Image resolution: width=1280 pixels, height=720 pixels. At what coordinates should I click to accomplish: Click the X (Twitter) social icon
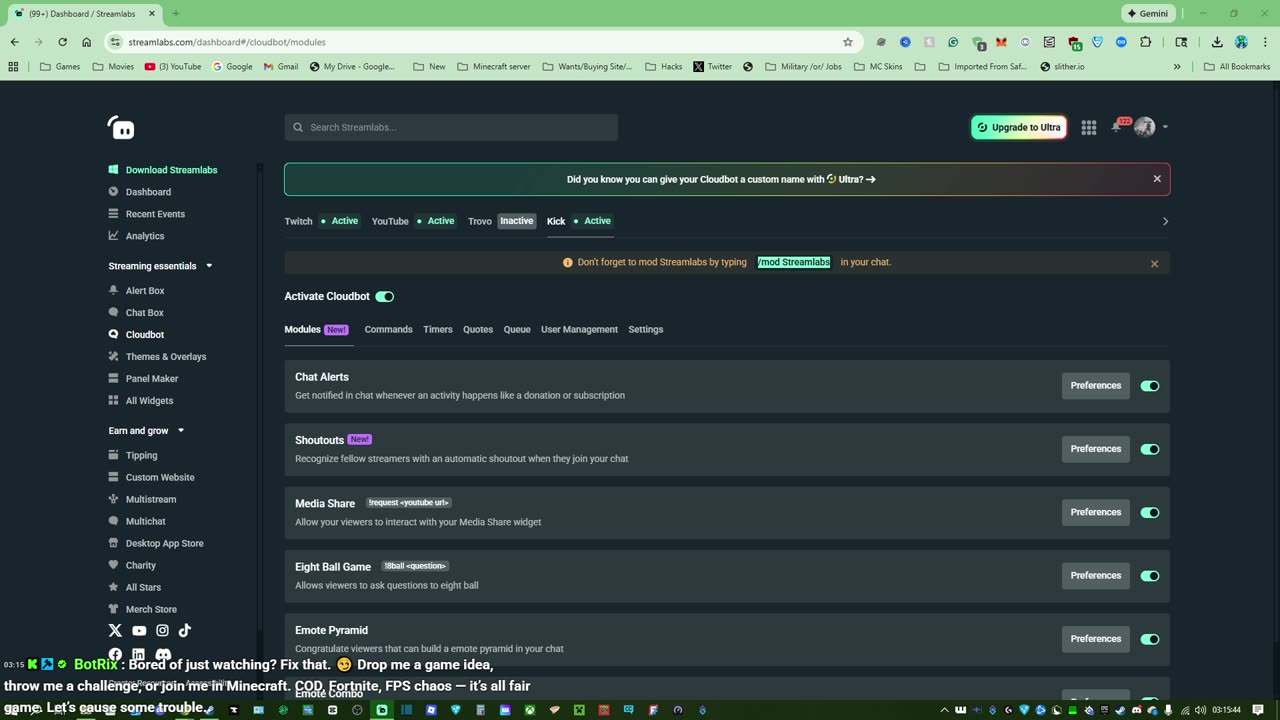(115, 631)
